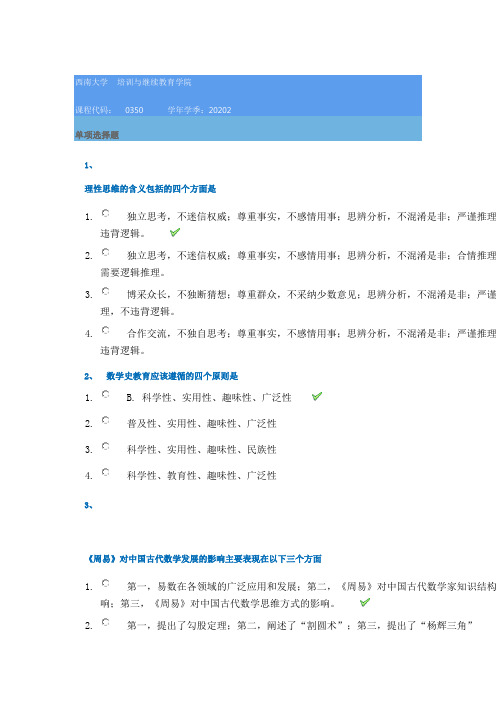Choose radio for 科学性、实用性、趣味性、民族性
Screen dimensions: 496x702
106,446
